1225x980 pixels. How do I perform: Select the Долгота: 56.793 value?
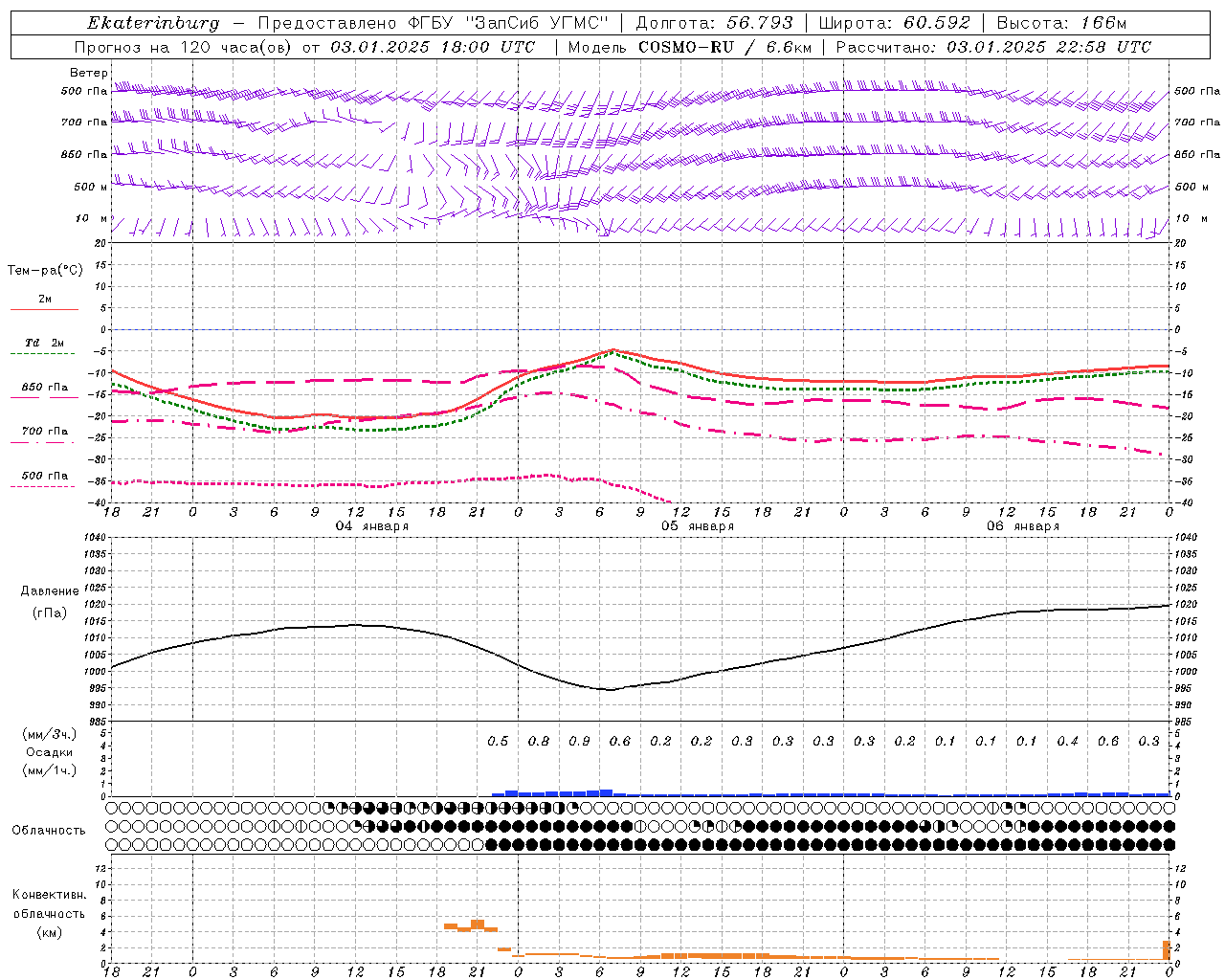714,23
